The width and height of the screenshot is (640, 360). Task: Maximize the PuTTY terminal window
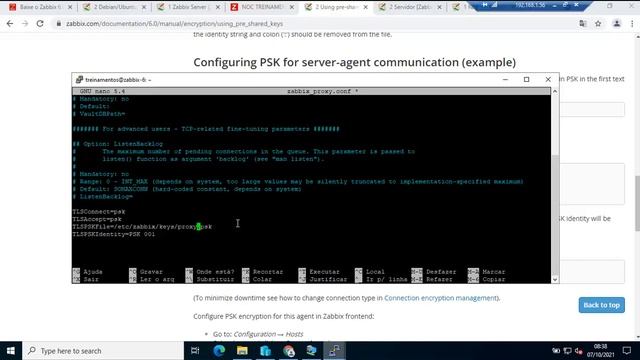(x=527, y=80)
